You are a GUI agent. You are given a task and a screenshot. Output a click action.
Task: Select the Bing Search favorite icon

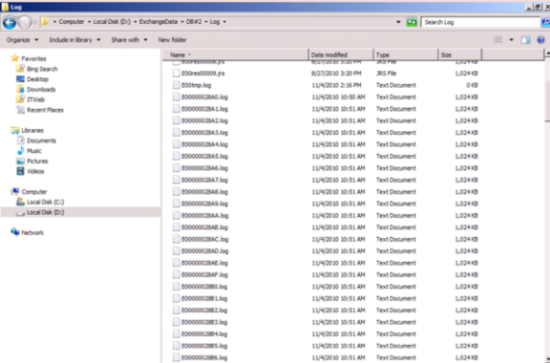click(x=20, y=69)
